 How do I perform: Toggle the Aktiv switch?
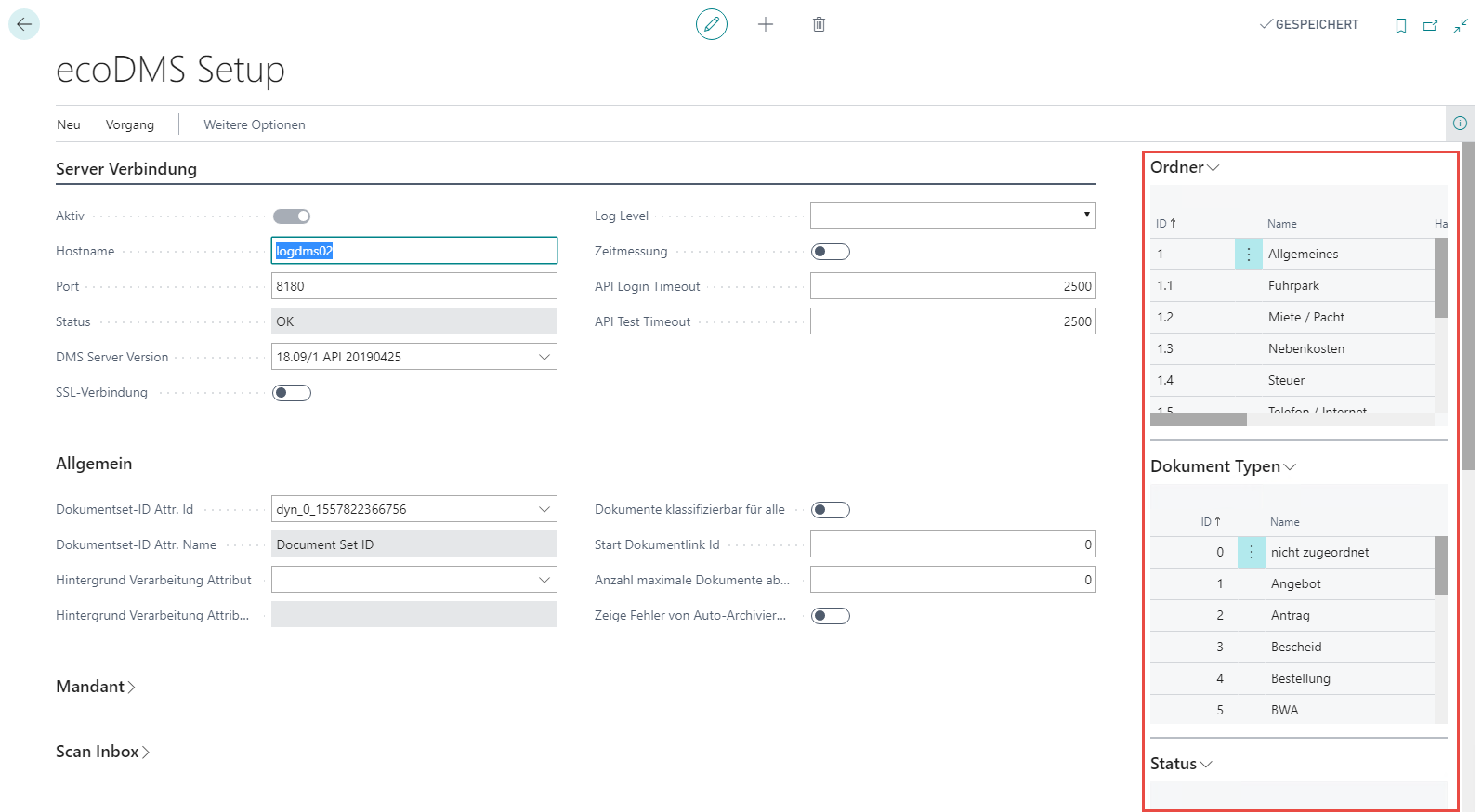pyautogui.click(x=292, y=216)
